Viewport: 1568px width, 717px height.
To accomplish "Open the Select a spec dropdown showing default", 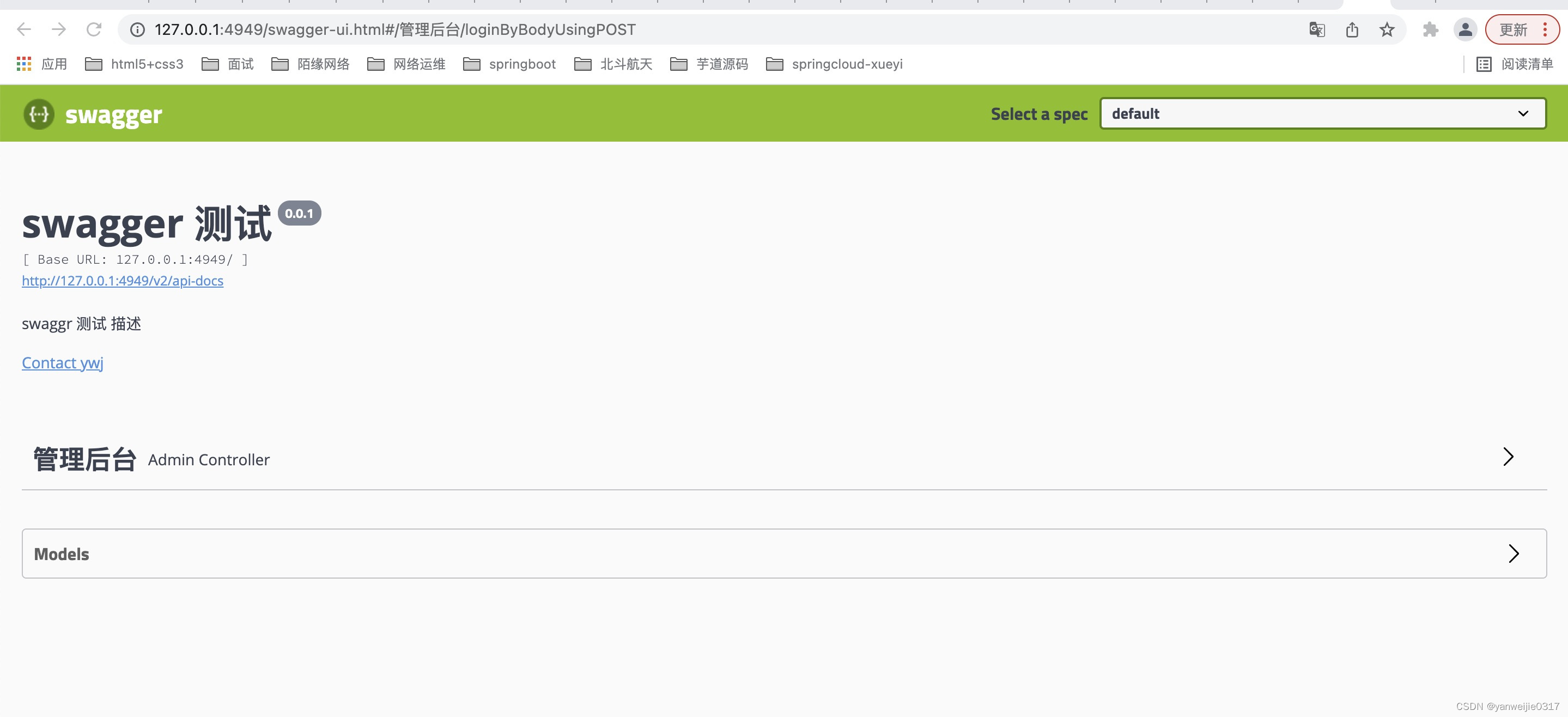I will coord(1323,114).
